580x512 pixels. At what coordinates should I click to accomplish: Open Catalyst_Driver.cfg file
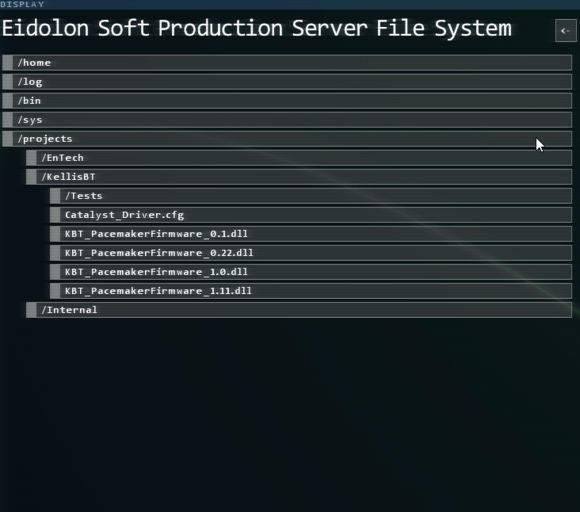click(311, 215)
